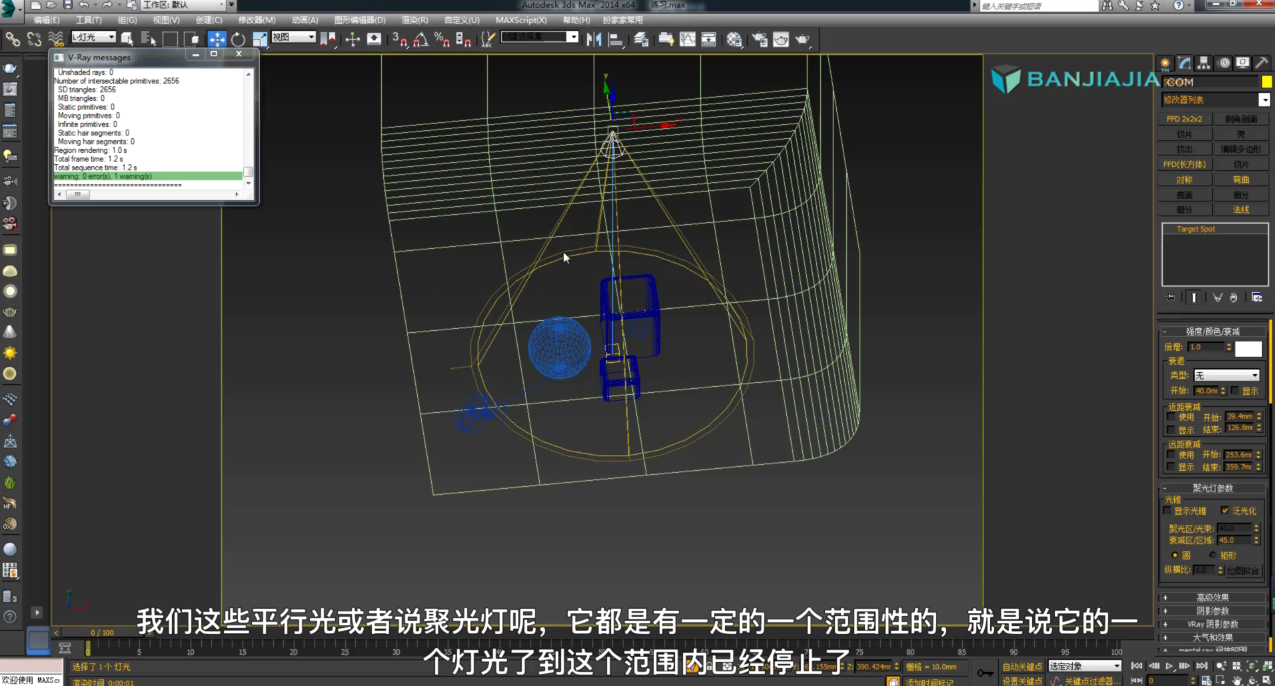Toggle the Percent Snap icon

click(x=442, y=39)
